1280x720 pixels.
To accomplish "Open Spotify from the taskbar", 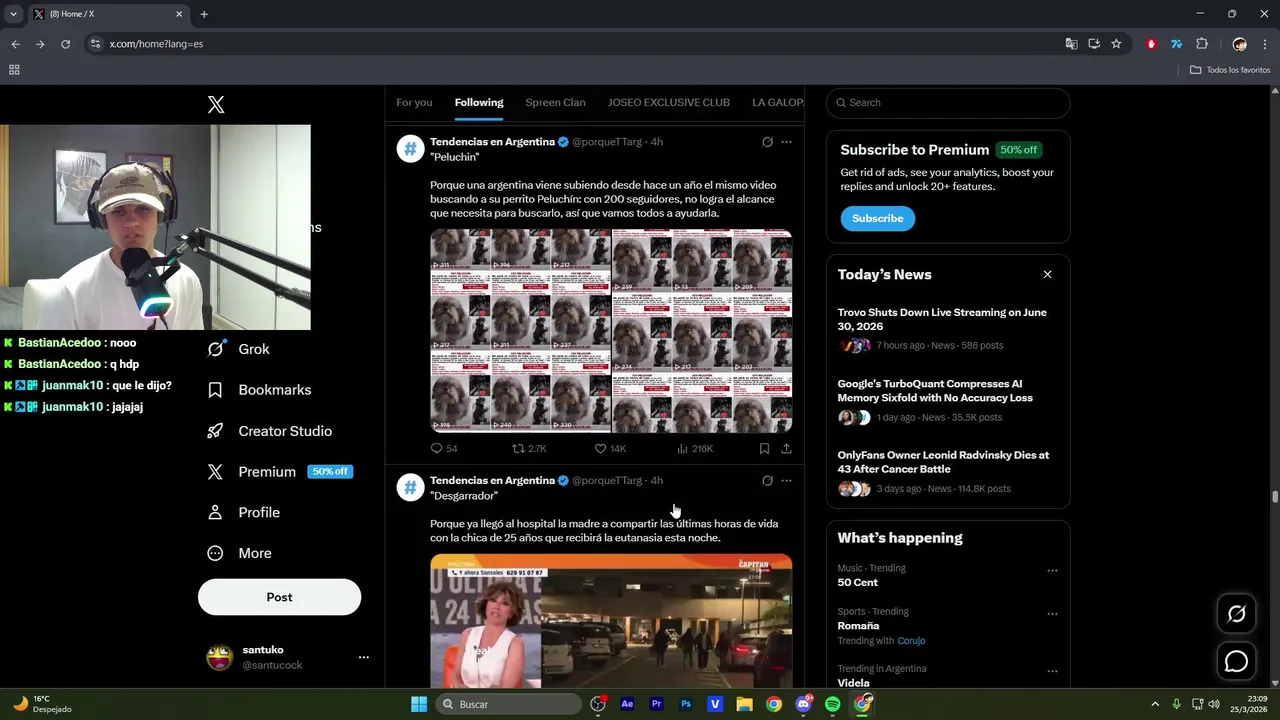I will click(832, 704).
